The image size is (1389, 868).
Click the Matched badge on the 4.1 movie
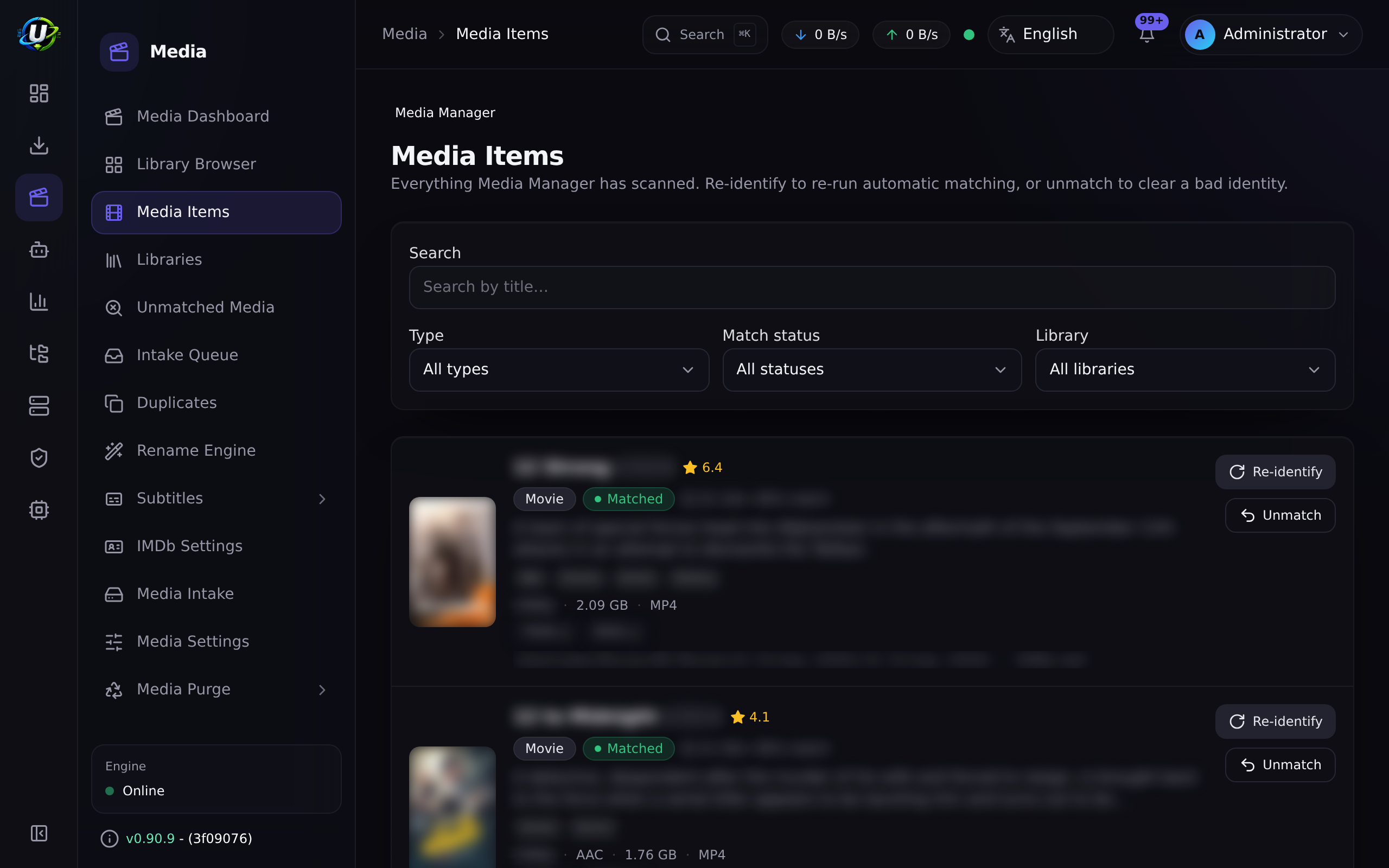628,749
